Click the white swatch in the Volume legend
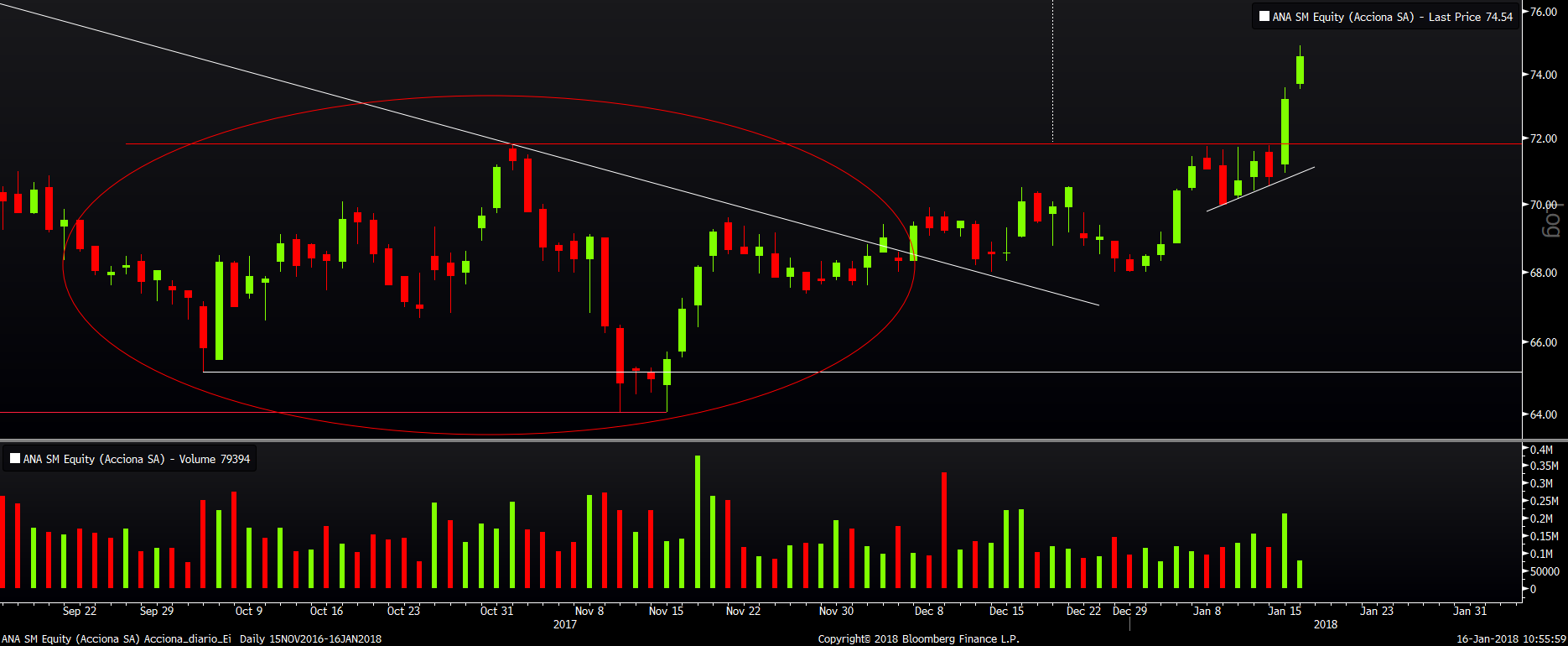The image size is (1568, 646). click(x=15, y=458)
